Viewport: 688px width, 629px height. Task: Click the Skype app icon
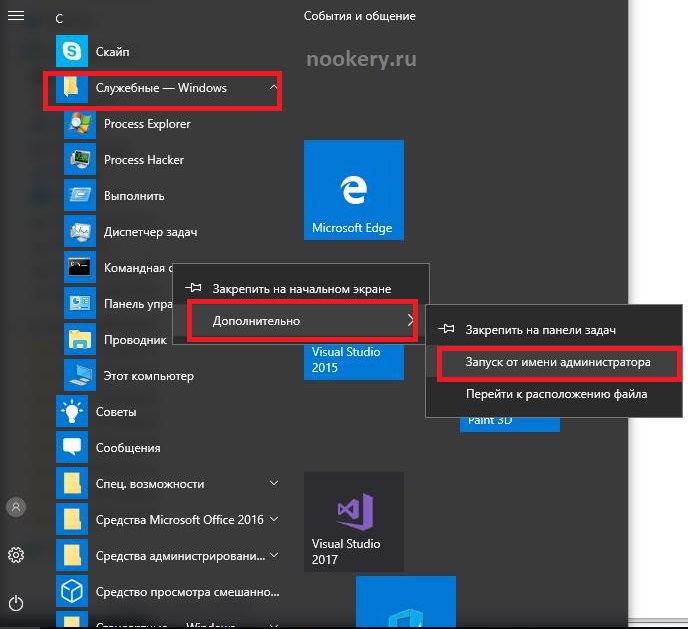pos(72,51)
